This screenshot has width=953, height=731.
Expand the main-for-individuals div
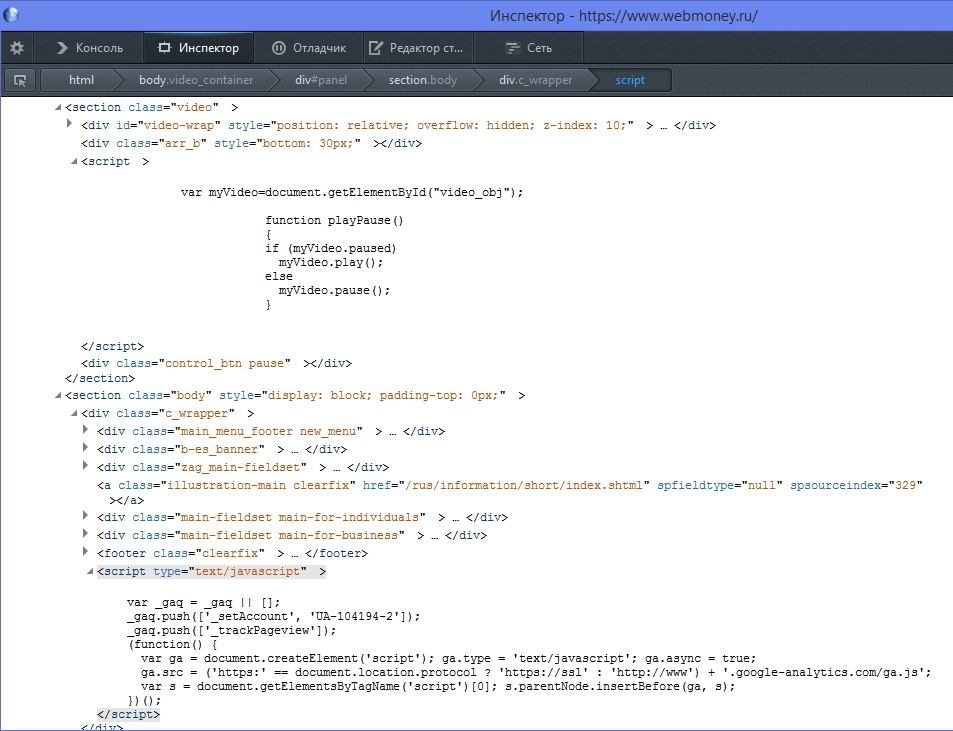coord(85,516)
